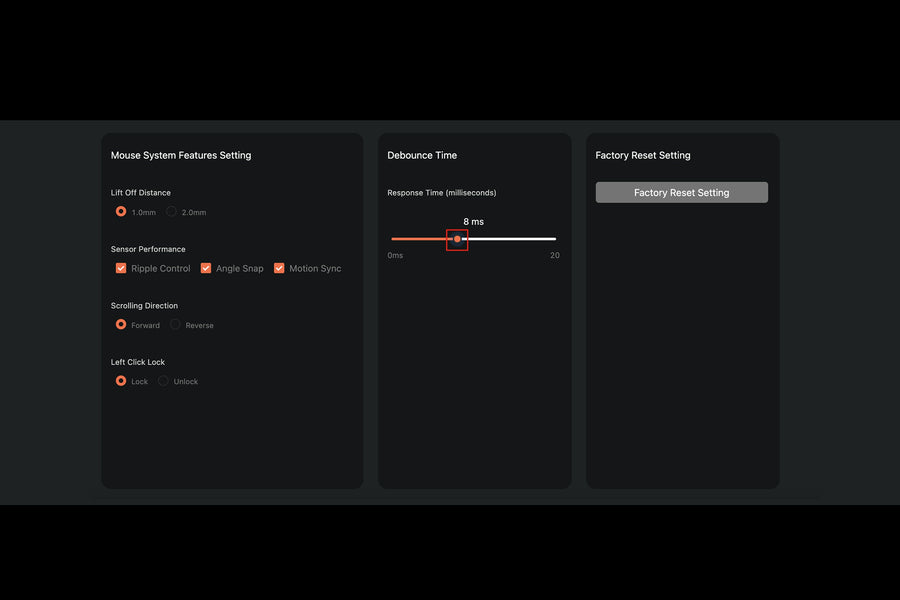Switch scrolling direction to Reverse
Image resolution: width=900 pixels, height=600 pixels.
click(x=176, y=325)
